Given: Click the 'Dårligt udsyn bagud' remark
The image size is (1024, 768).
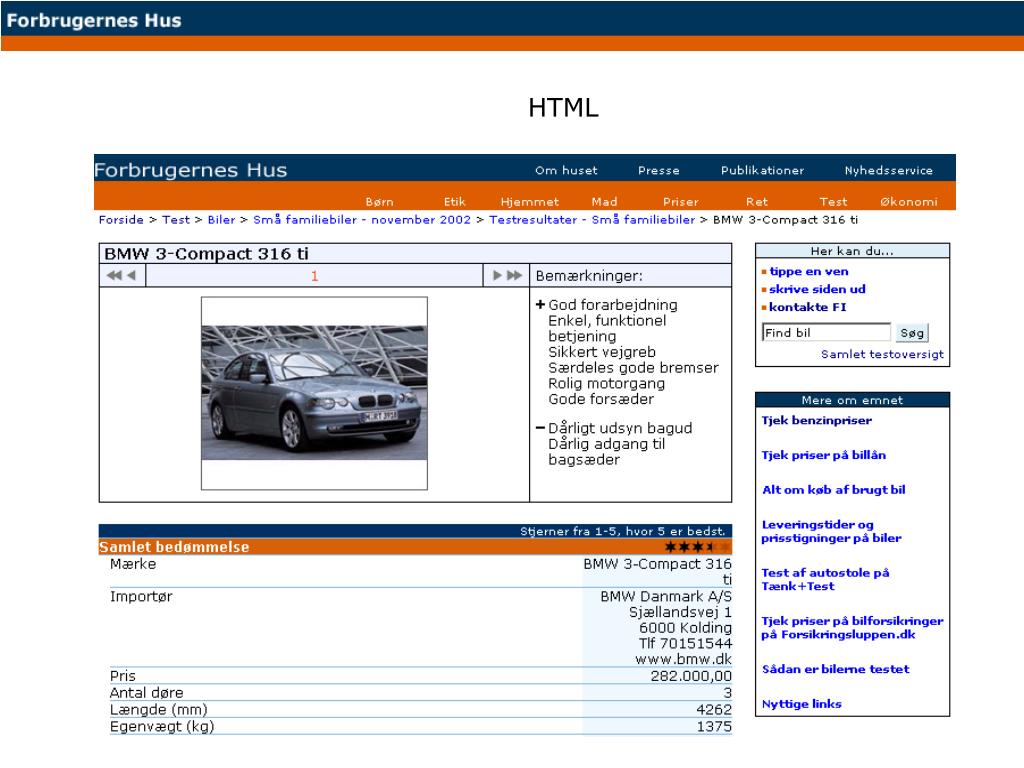Looking at the screenshot, I should coord(620,428).
